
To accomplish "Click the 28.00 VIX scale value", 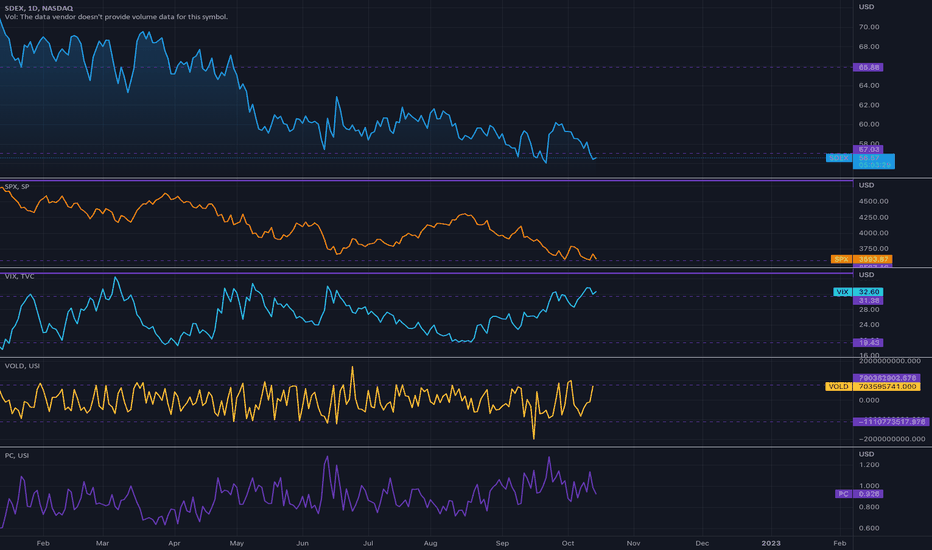I will [868, 309].
